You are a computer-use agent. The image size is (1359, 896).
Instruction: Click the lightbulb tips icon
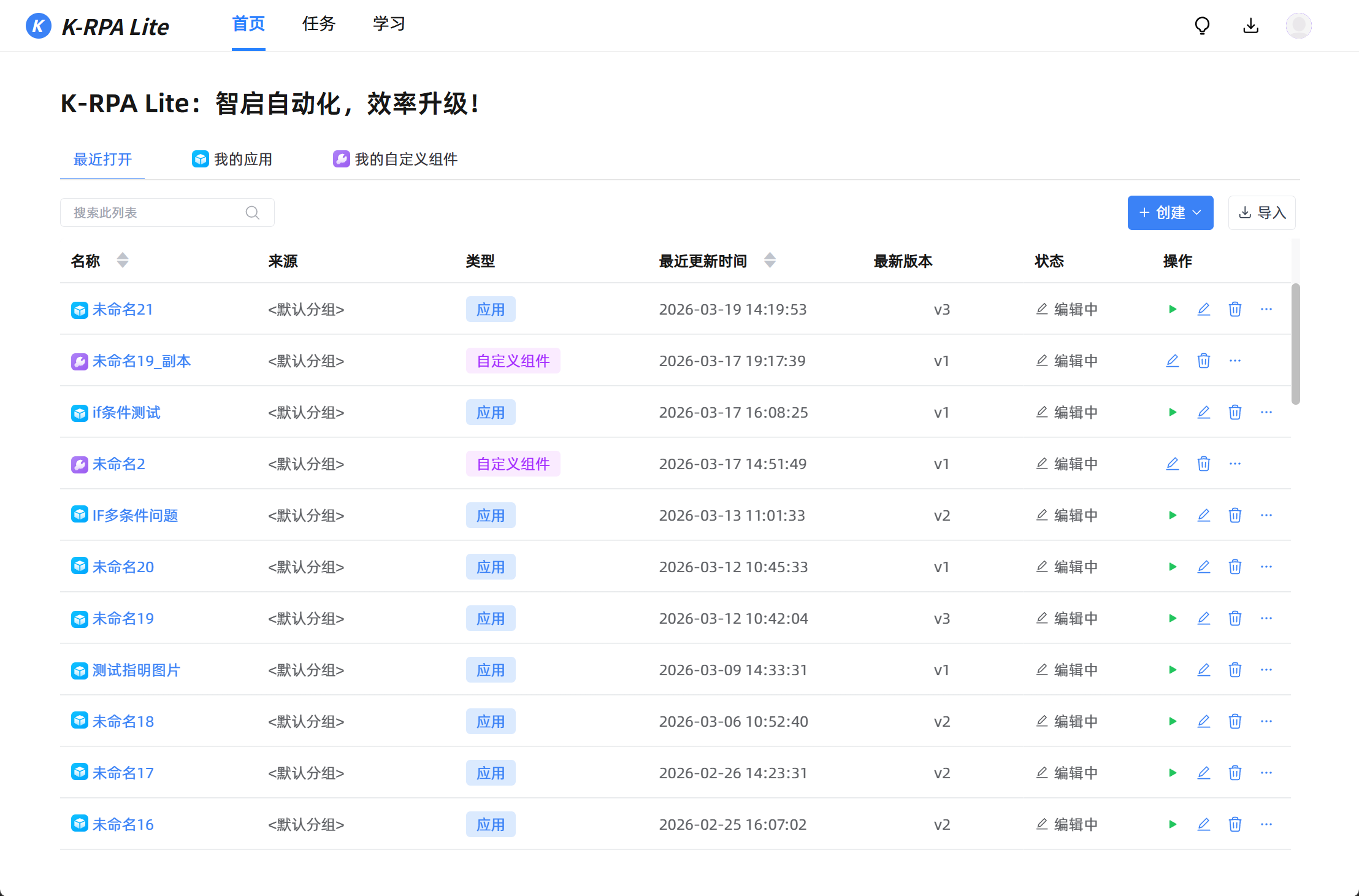click(x=1202, y=26)
